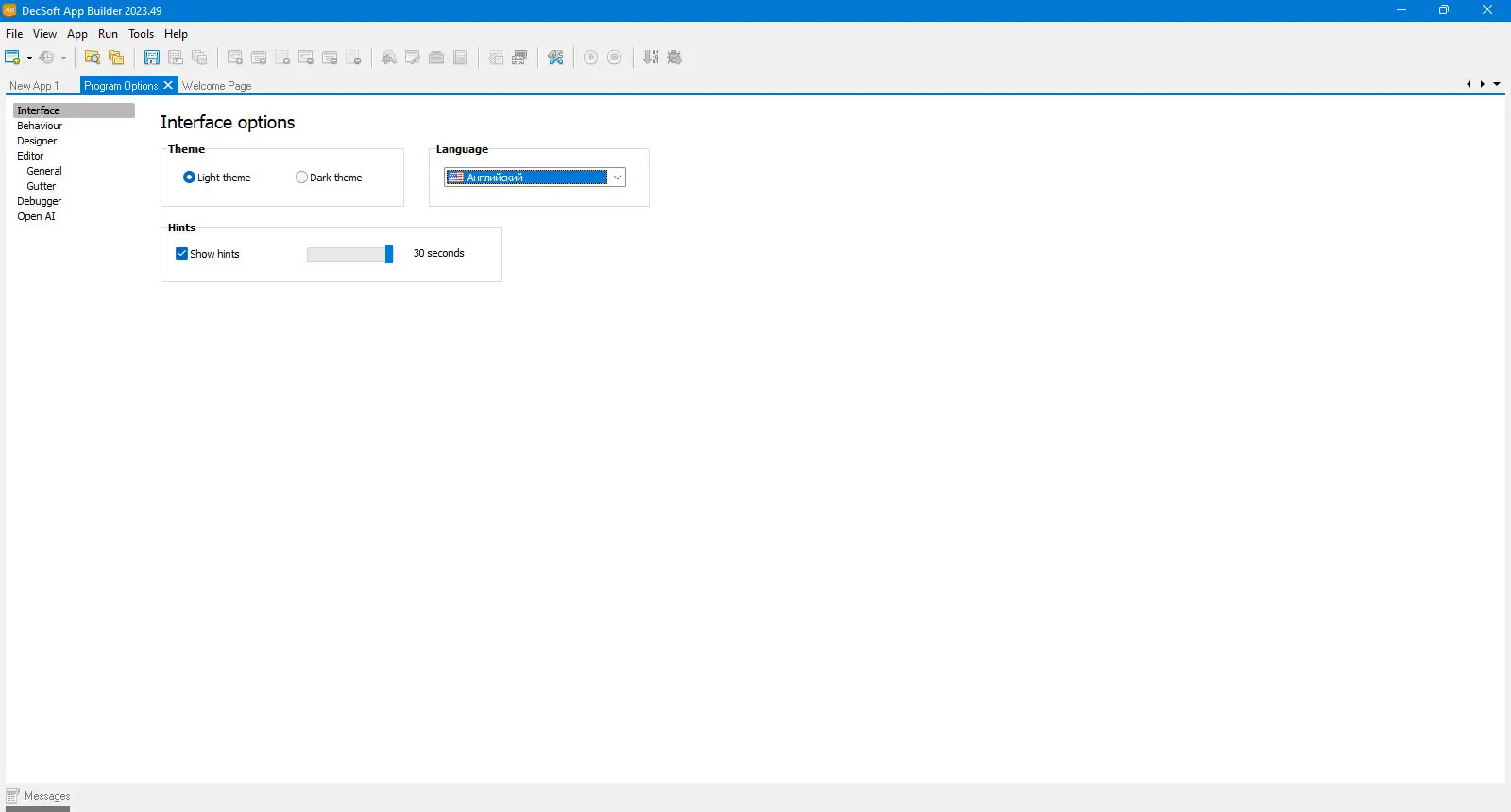The image size is (1511, 812).
Task: Open the View menu
Action: pos(44,34)
